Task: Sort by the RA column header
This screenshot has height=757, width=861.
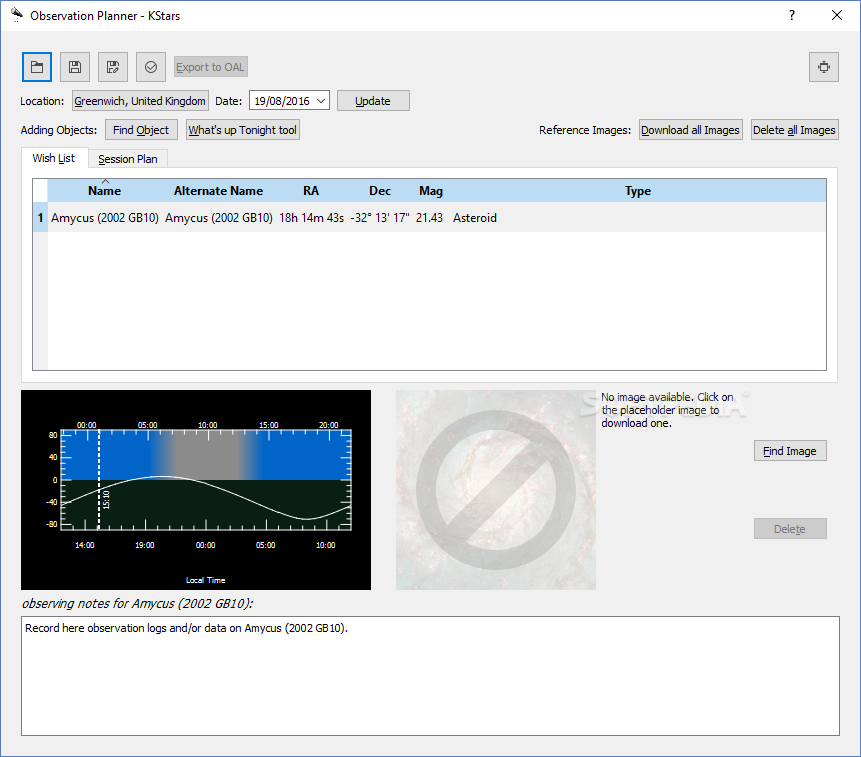Action: (x=311, y=190)
